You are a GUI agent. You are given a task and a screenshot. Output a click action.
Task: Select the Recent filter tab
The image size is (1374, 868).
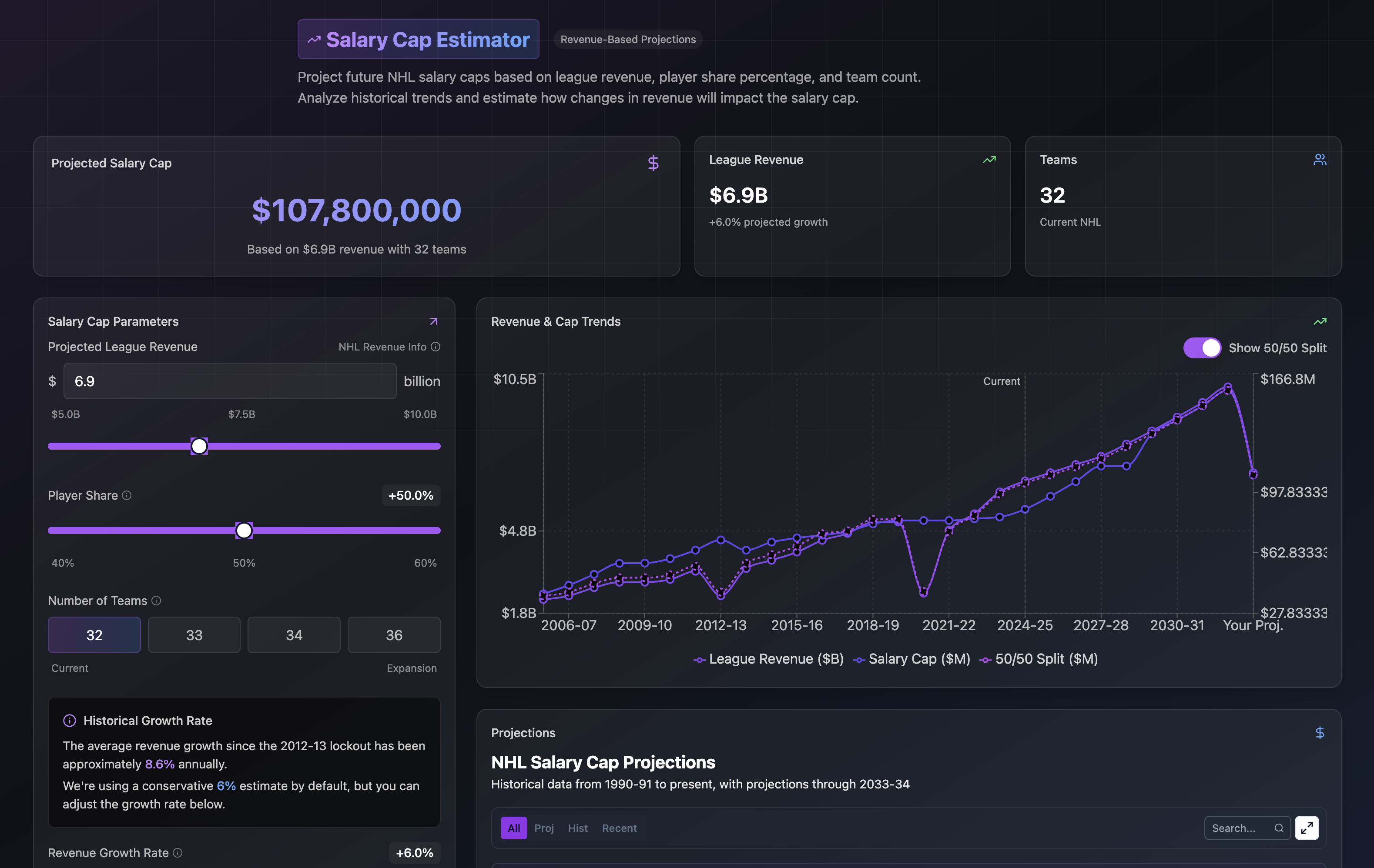(619, 828)
